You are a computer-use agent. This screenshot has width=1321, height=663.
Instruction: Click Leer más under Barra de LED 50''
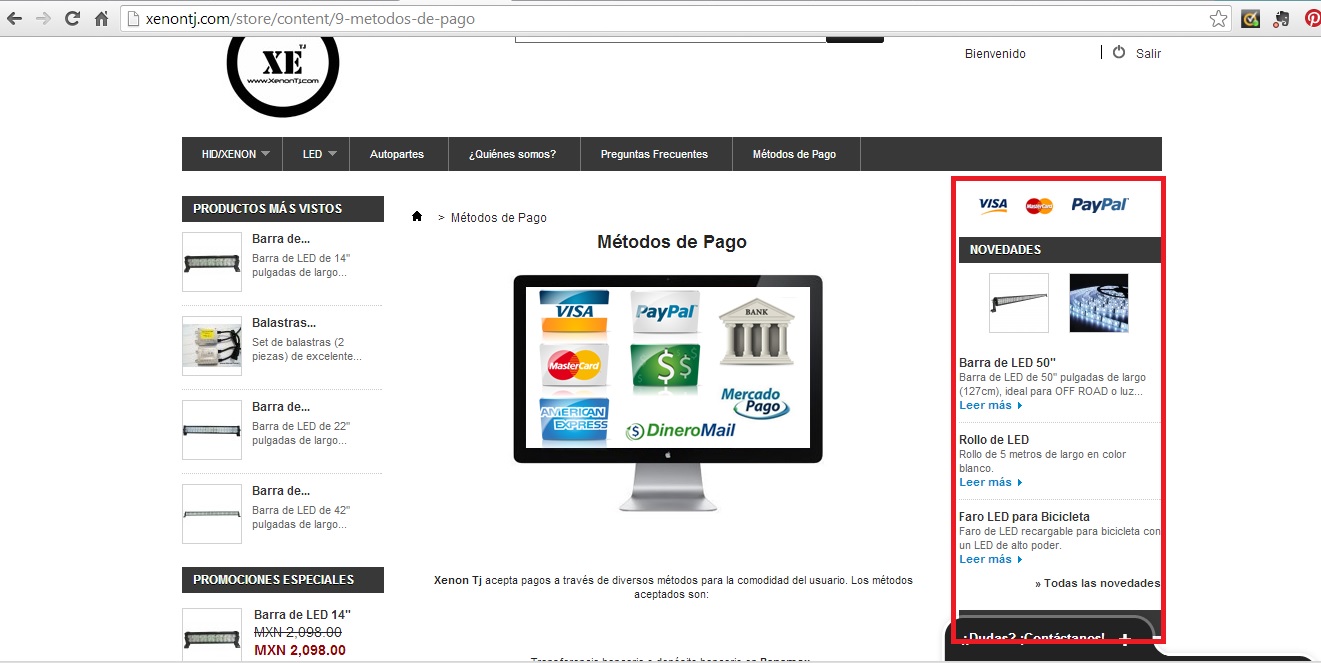[x=990, y=405]
